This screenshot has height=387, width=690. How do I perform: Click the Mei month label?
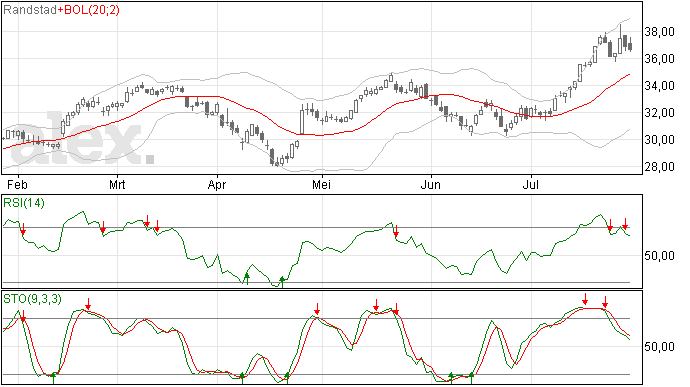(321, 184)
